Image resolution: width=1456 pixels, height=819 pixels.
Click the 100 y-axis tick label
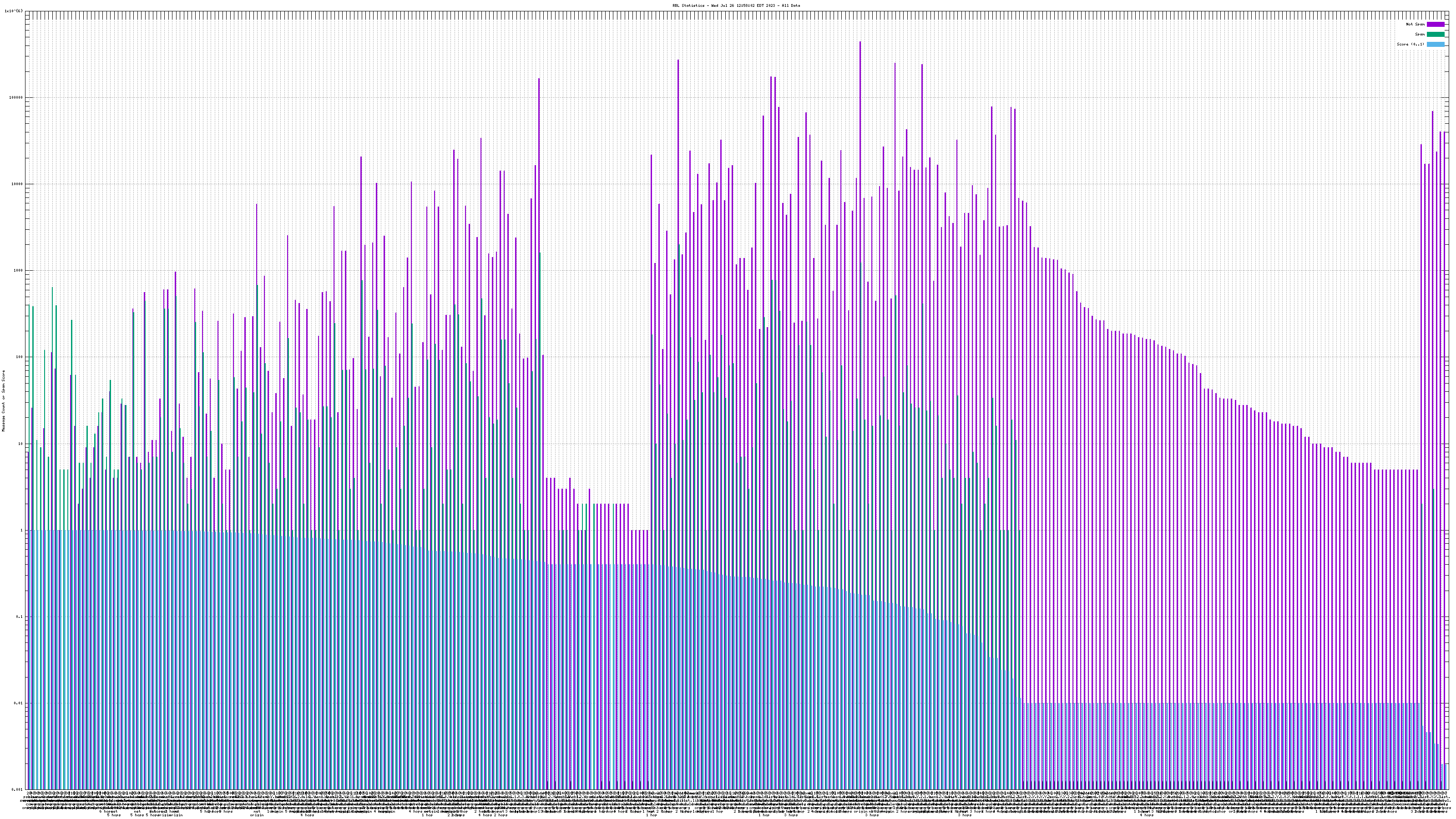tap(19, 357)
